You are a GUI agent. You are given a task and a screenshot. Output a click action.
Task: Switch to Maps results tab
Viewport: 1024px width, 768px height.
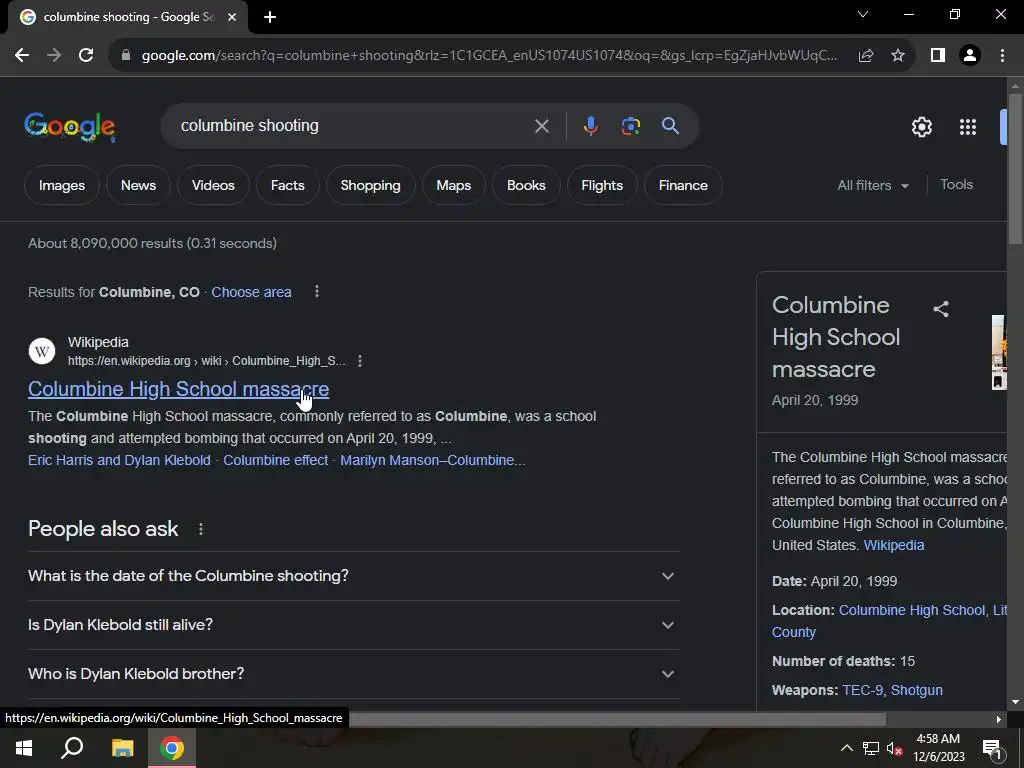(x=454, y=185)
